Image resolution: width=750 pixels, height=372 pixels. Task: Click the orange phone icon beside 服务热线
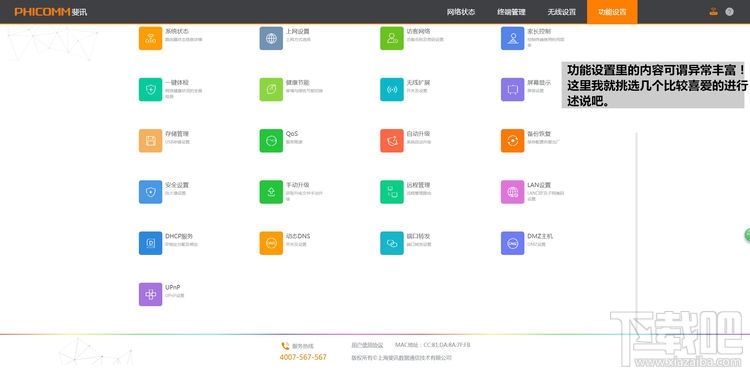pos(285,346)
